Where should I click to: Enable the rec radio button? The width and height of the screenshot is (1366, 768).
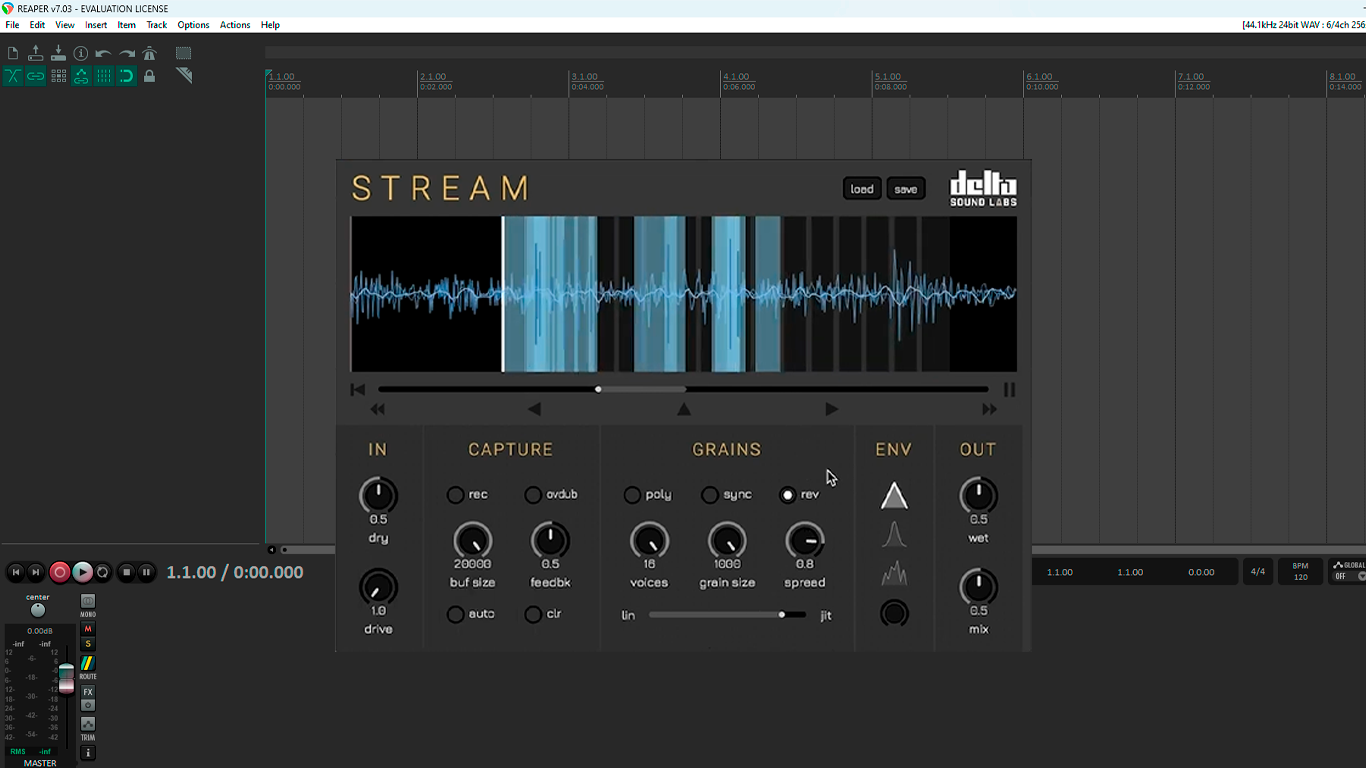456,495
